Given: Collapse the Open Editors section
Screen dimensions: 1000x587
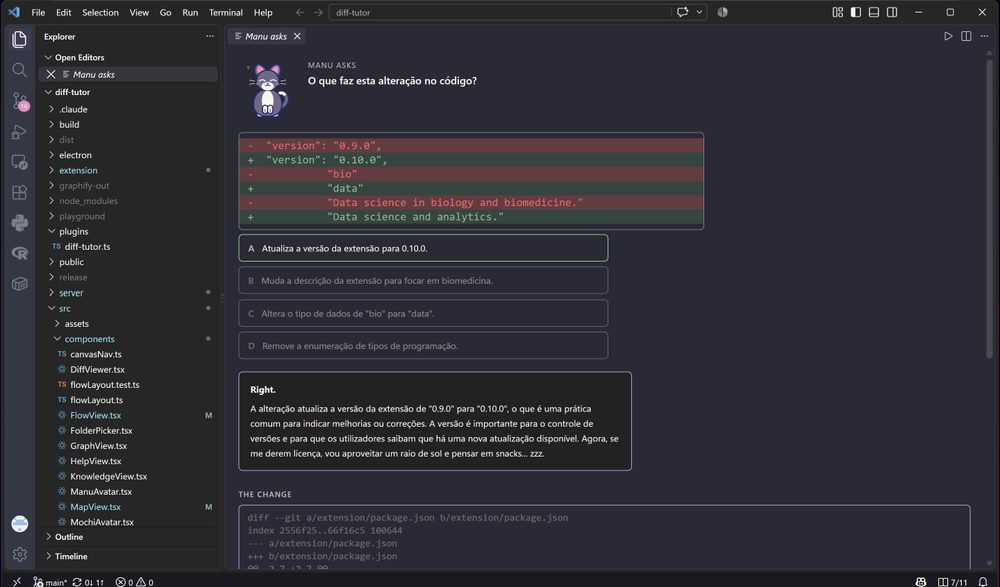Looking at the screenshot, I should [x=129, y=57].
